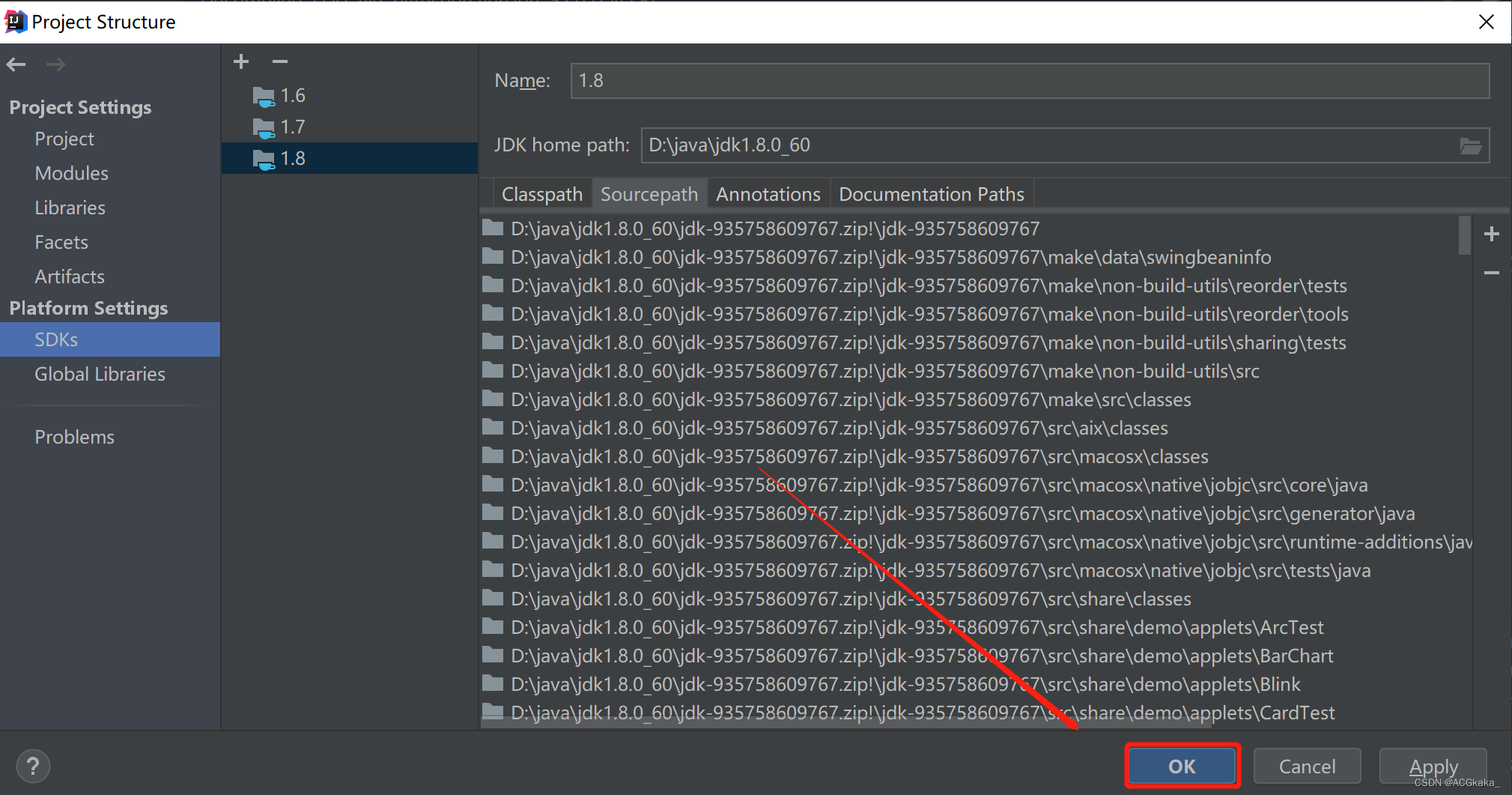Image resolution: width=1512 pixels, height=795 pixels.
Task: Switch to the Classpath tab
Action: tap(542, 193)
